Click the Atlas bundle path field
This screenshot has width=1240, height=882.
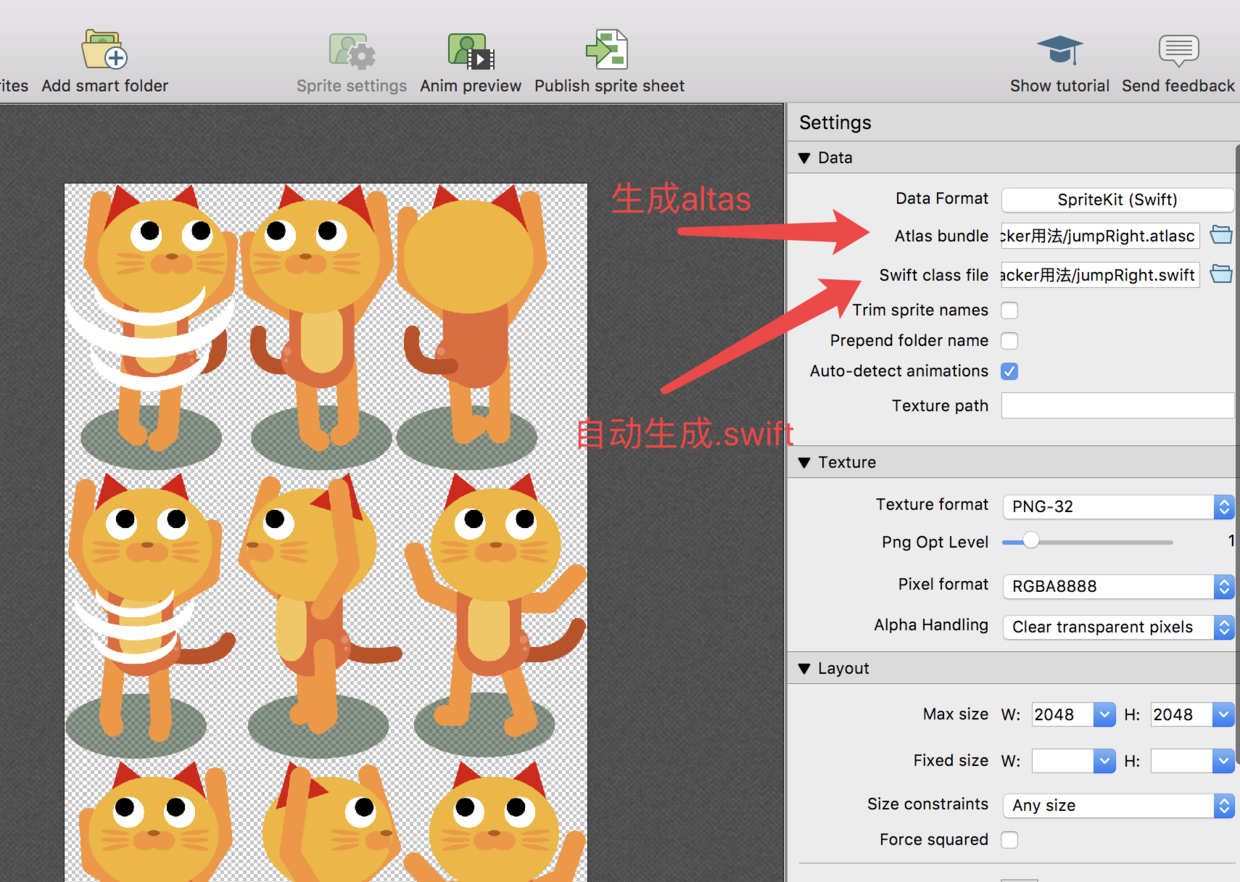click(1100, 236)
